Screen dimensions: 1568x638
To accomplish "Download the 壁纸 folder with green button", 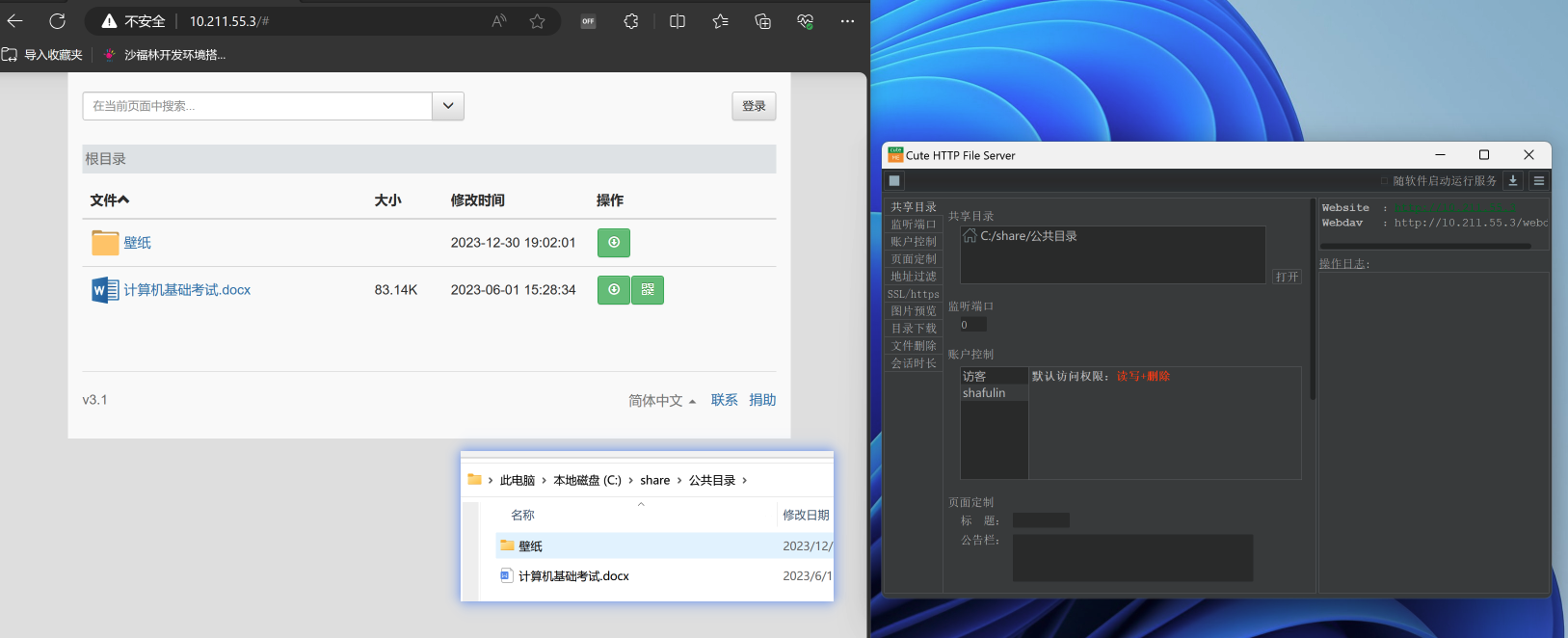I will [x=614, y=243].
